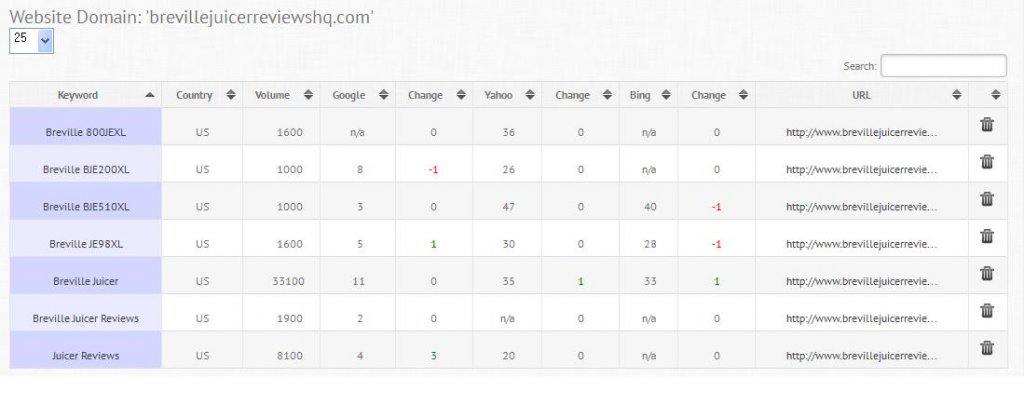1024x405 pixels.
Task: Delete the Breville 800JEXL keyword row
Action: [987, 124]
